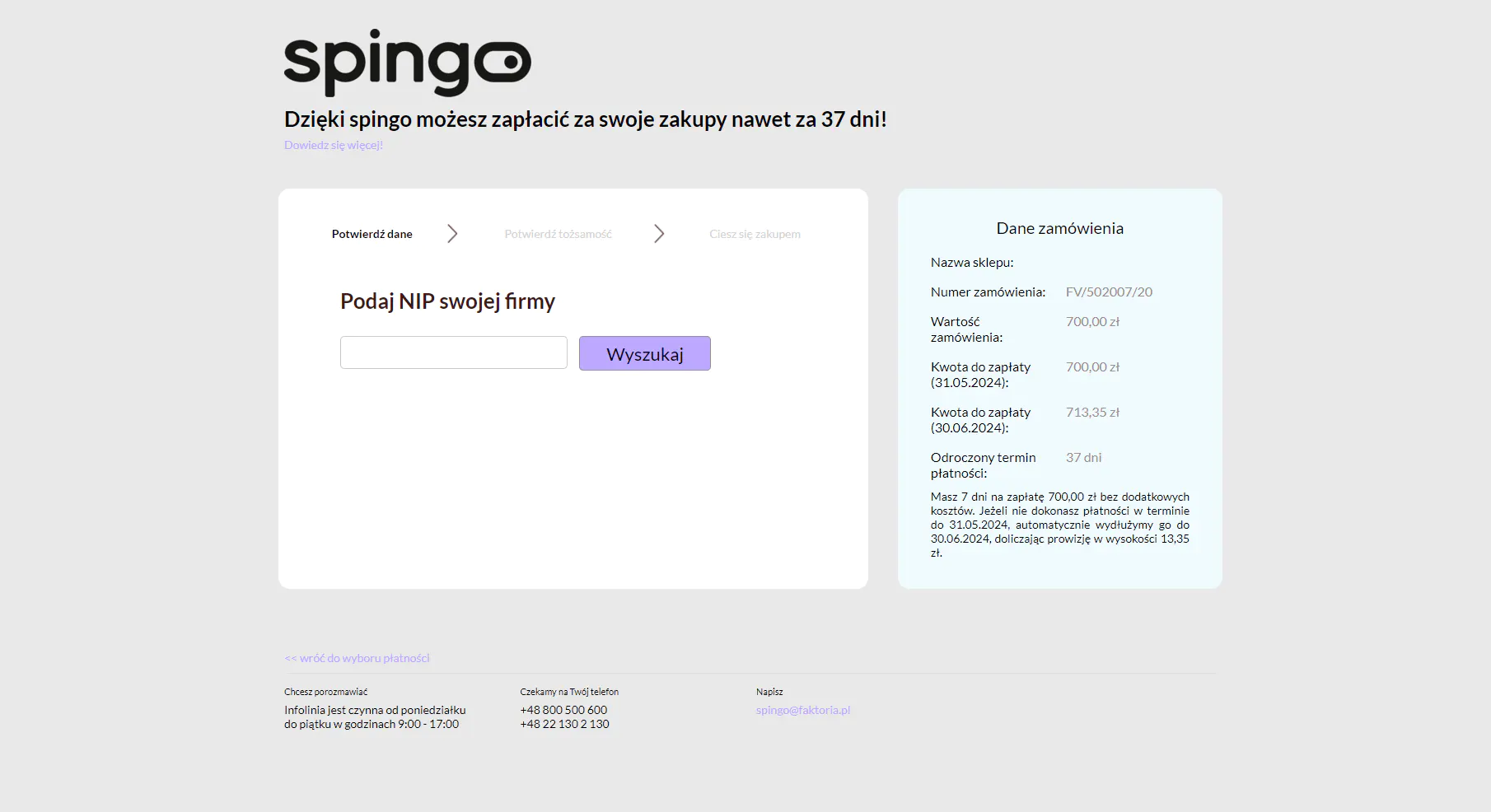The width and height of the screenshot is (1491, 812).
Task: Select the 'Potwierdź tożsamość' step
Action: (x=559, y=234)
